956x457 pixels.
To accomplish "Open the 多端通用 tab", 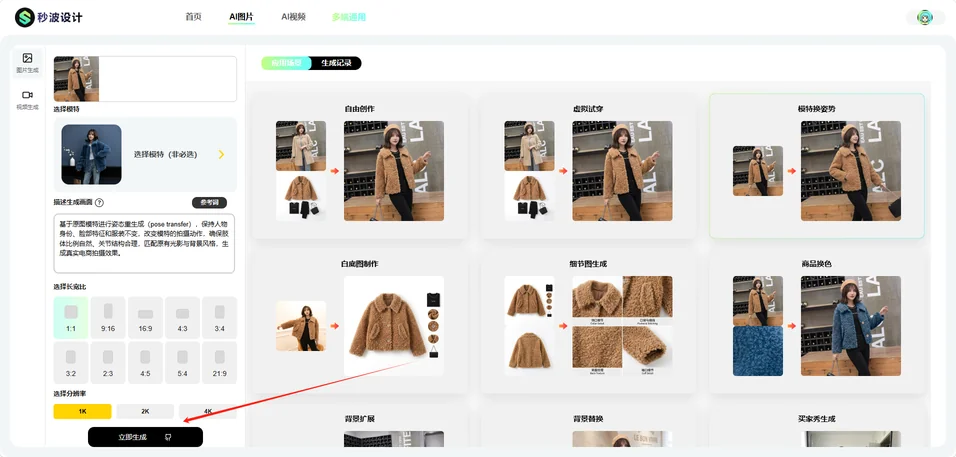I will pyautogui.click(x=349, y=17).
